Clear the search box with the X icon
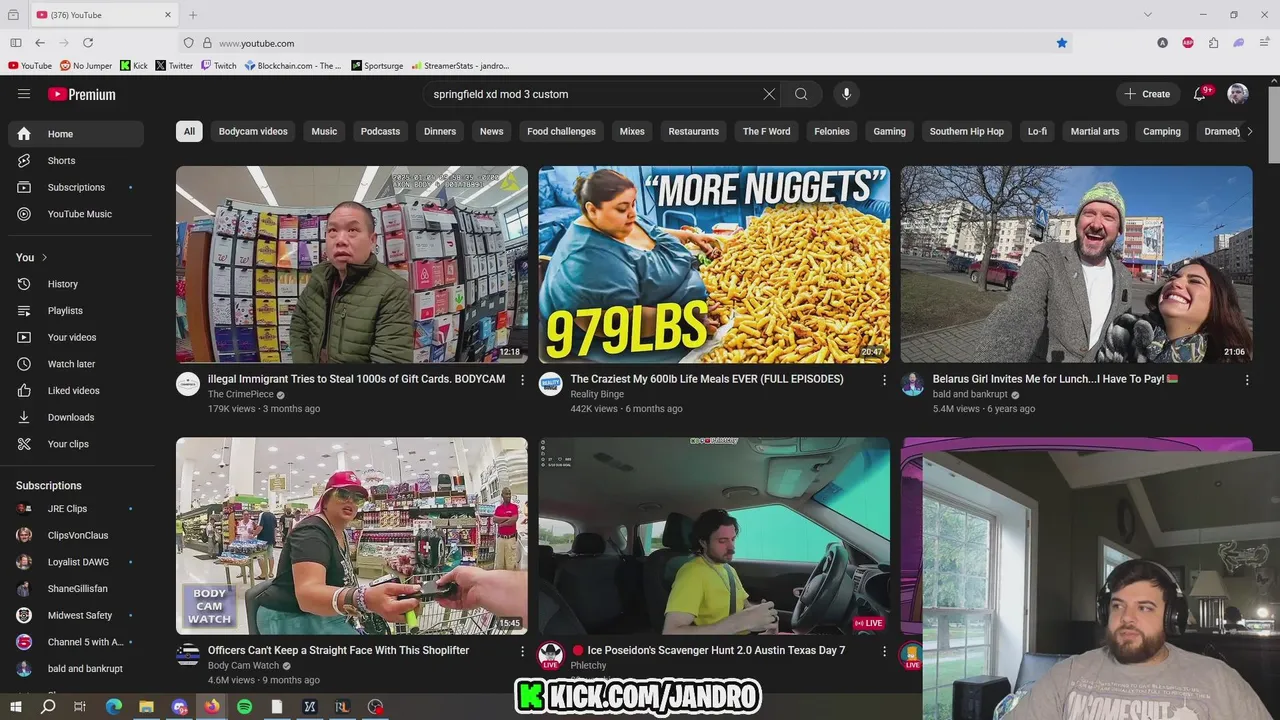This screenshot has width=1280, height=720. 769,94
